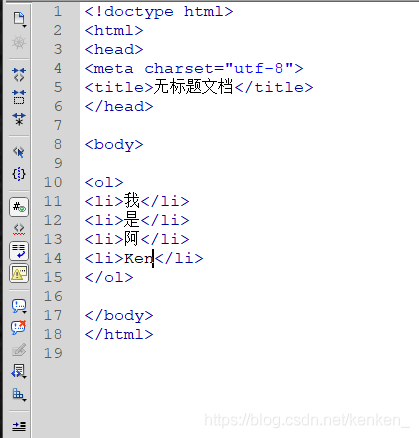Click the Expand All code icon
This screenshot has width=419, height=438.
coord(19,119)
